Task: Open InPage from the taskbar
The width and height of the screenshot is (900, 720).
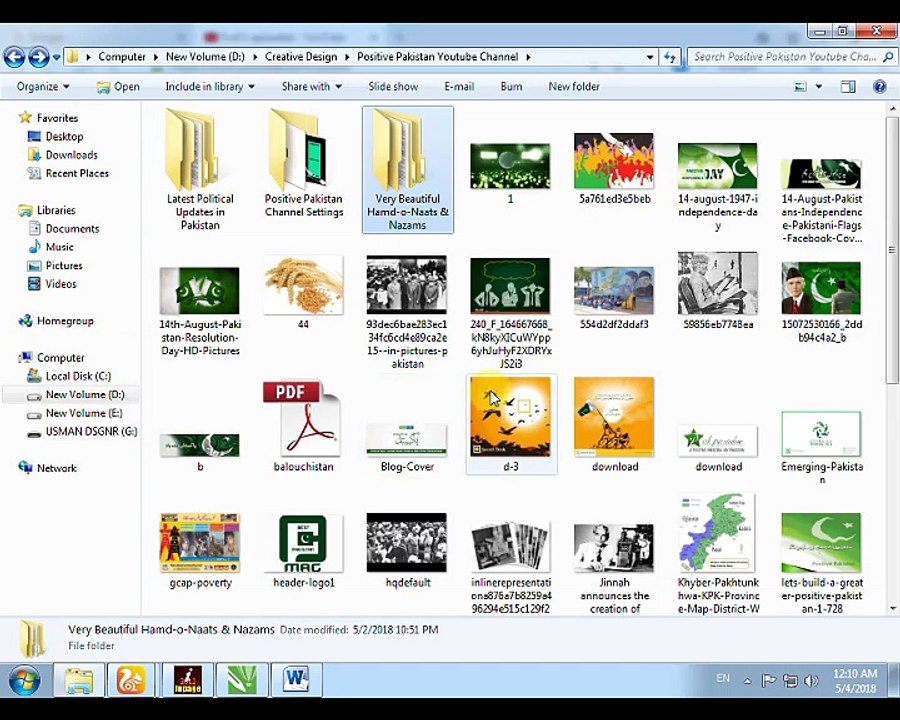Action: [x=188, y=680]
